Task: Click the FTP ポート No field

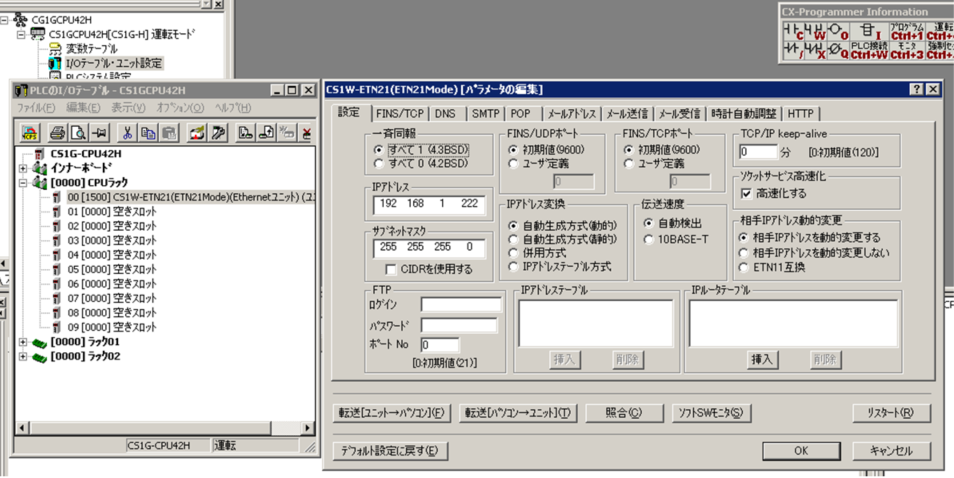Action: [x=440, y=345]
